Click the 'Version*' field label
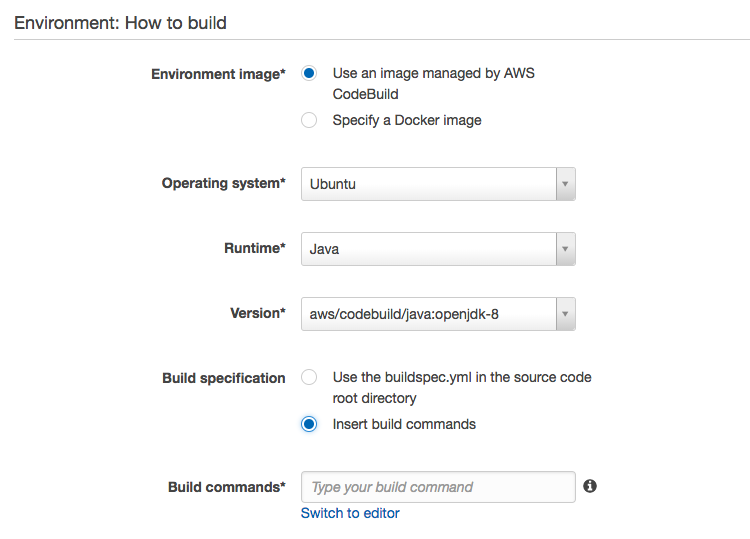This screenshot has width=750, height=539. (257, 313)
